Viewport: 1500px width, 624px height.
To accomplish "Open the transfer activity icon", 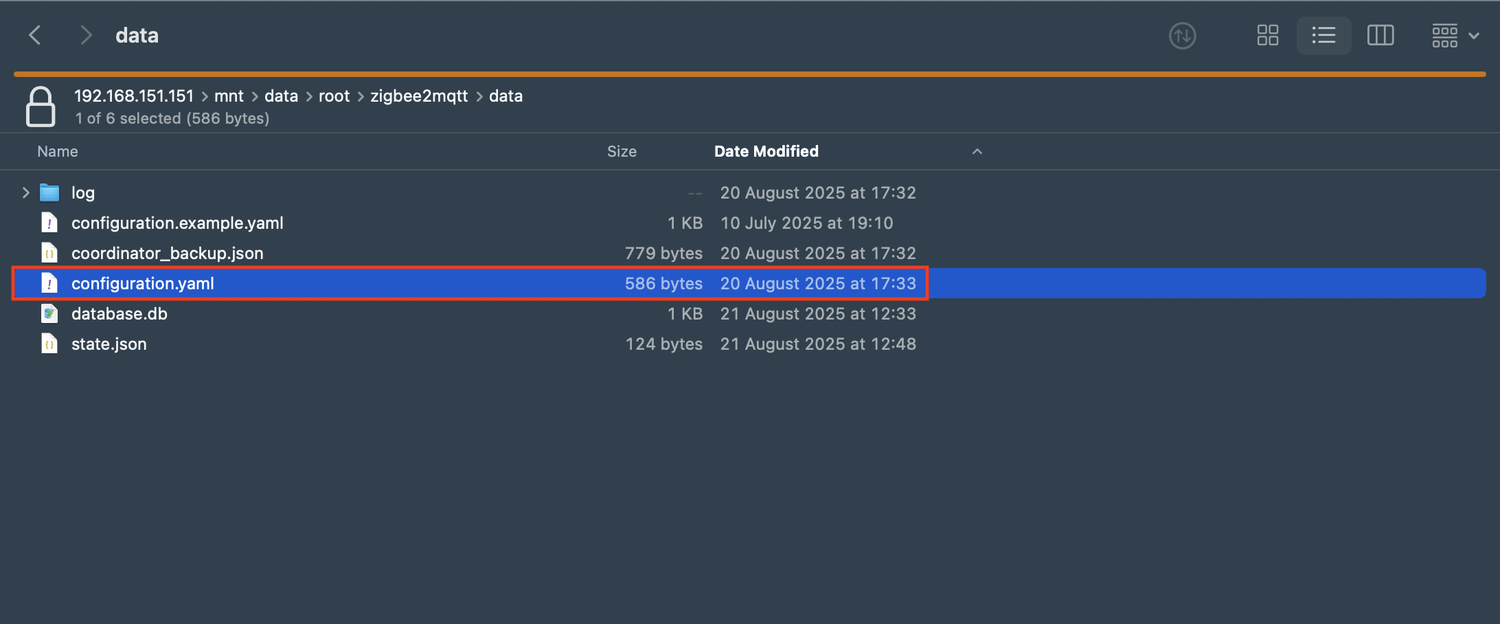I will [x=1182, y=36].
